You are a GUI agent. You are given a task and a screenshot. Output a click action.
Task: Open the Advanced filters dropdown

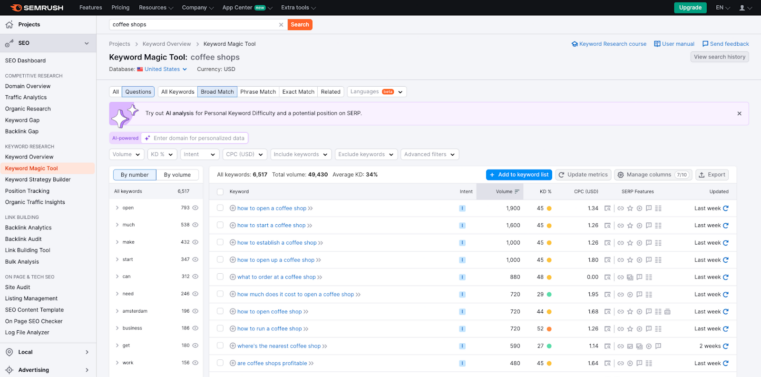coord(430,154)
